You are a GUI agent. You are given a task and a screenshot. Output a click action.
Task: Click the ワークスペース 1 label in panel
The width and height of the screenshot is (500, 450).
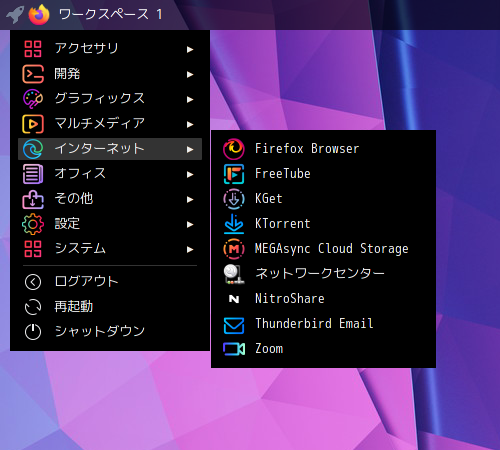click(111, 14)
